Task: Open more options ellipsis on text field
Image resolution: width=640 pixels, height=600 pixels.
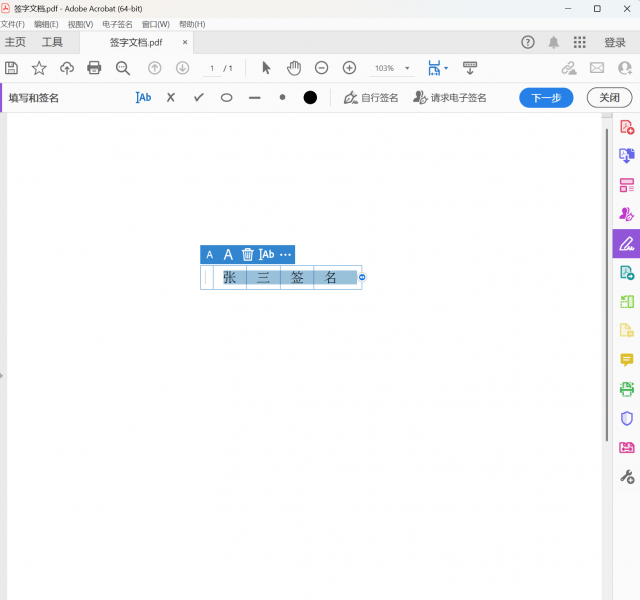Action: click(x=285, y=255)
